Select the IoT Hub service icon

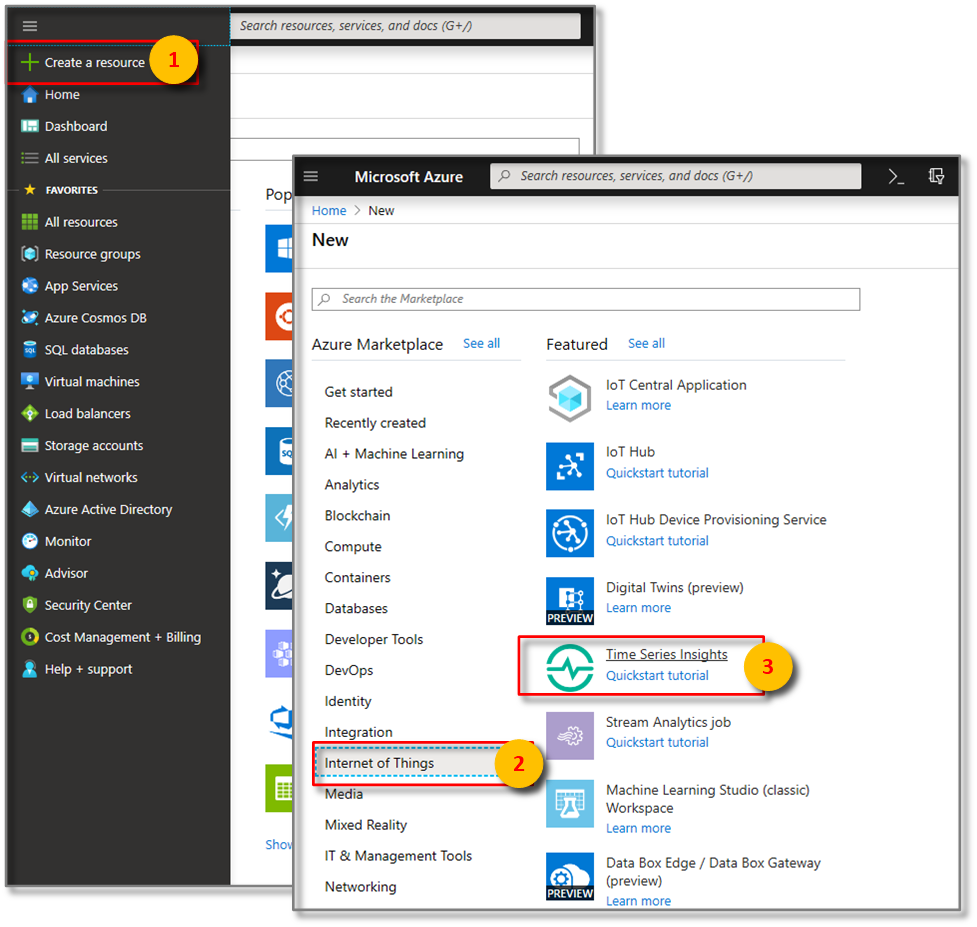[569, 466]
